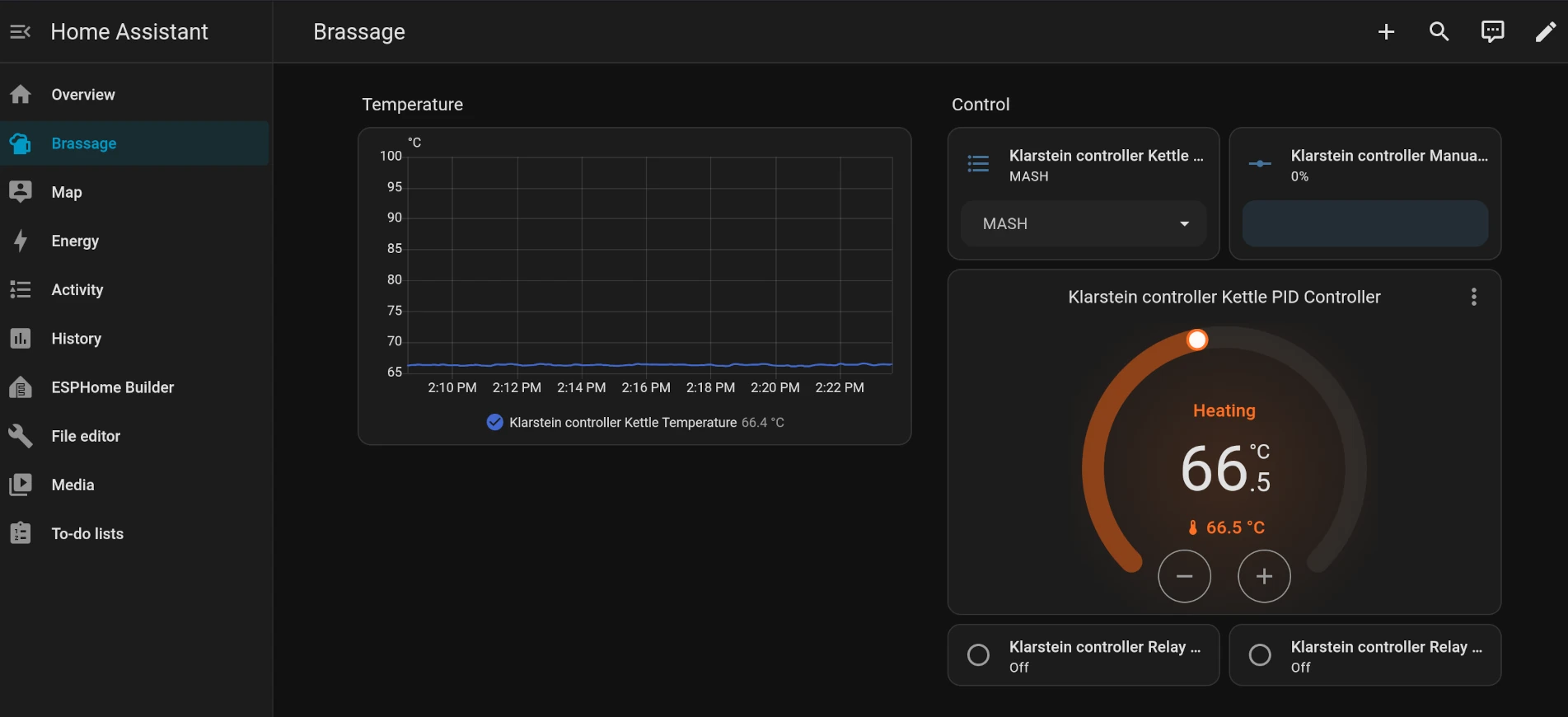Viewport: 1568px width, 717px height.
Task: Open the Media play icon
Action: tap(21, 485)
